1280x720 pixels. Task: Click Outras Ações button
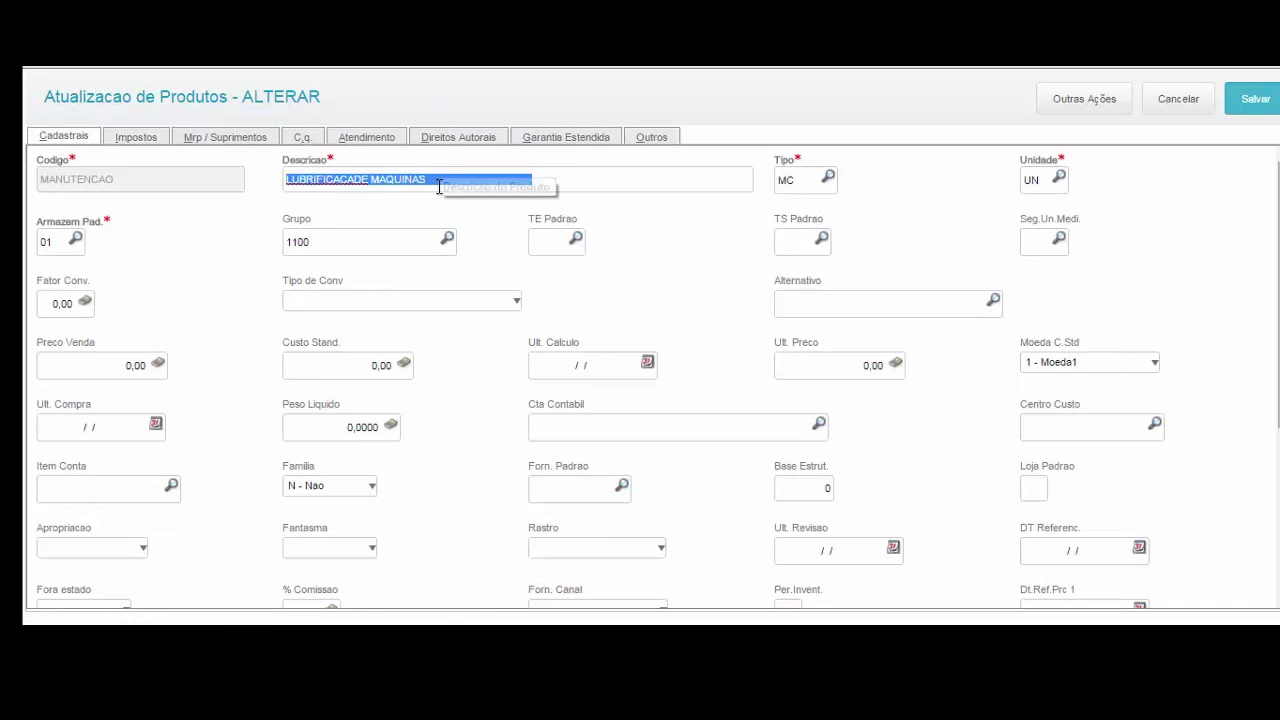click(x=1084, y=99)
